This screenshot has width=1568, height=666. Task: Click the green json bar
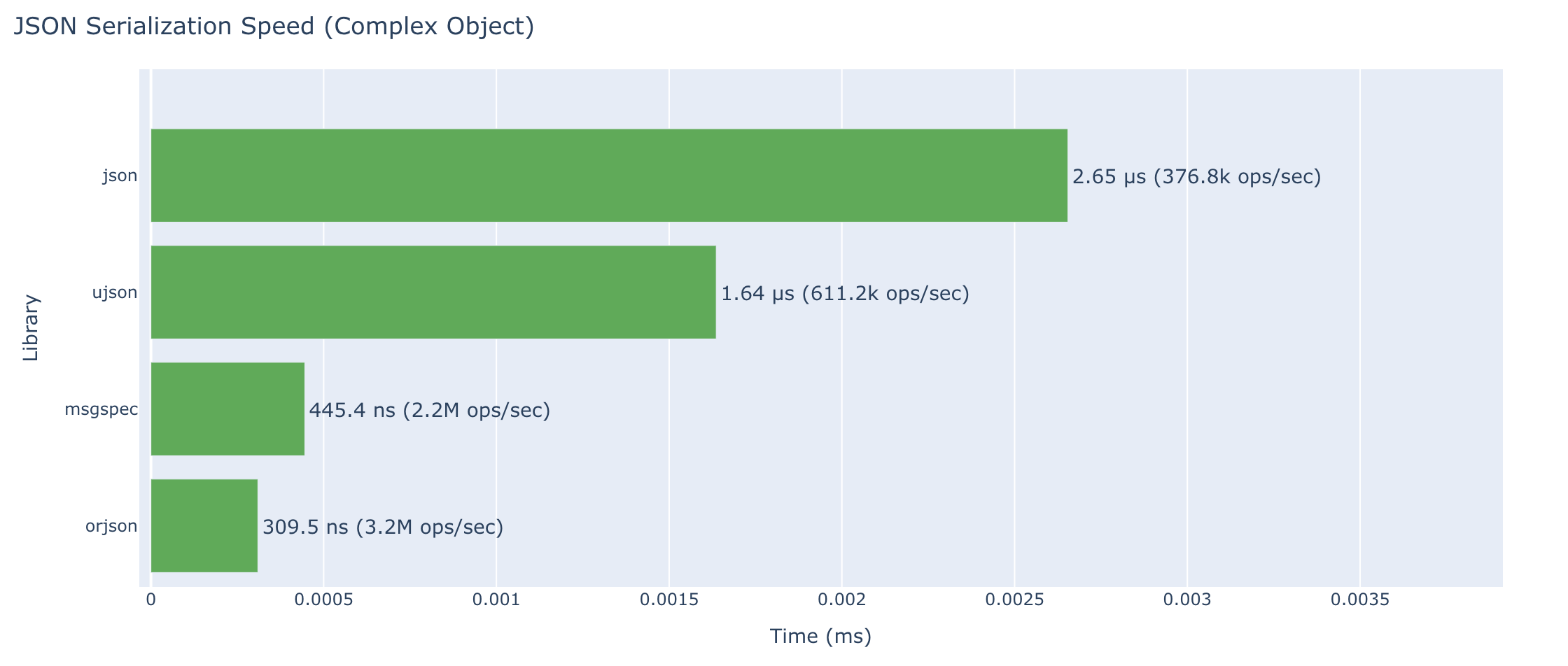609,176
